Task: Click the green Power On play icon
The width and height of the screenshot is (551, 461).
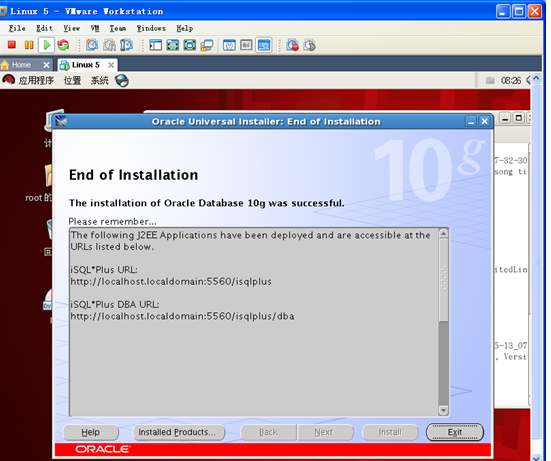Action: [x=46, y=45]
